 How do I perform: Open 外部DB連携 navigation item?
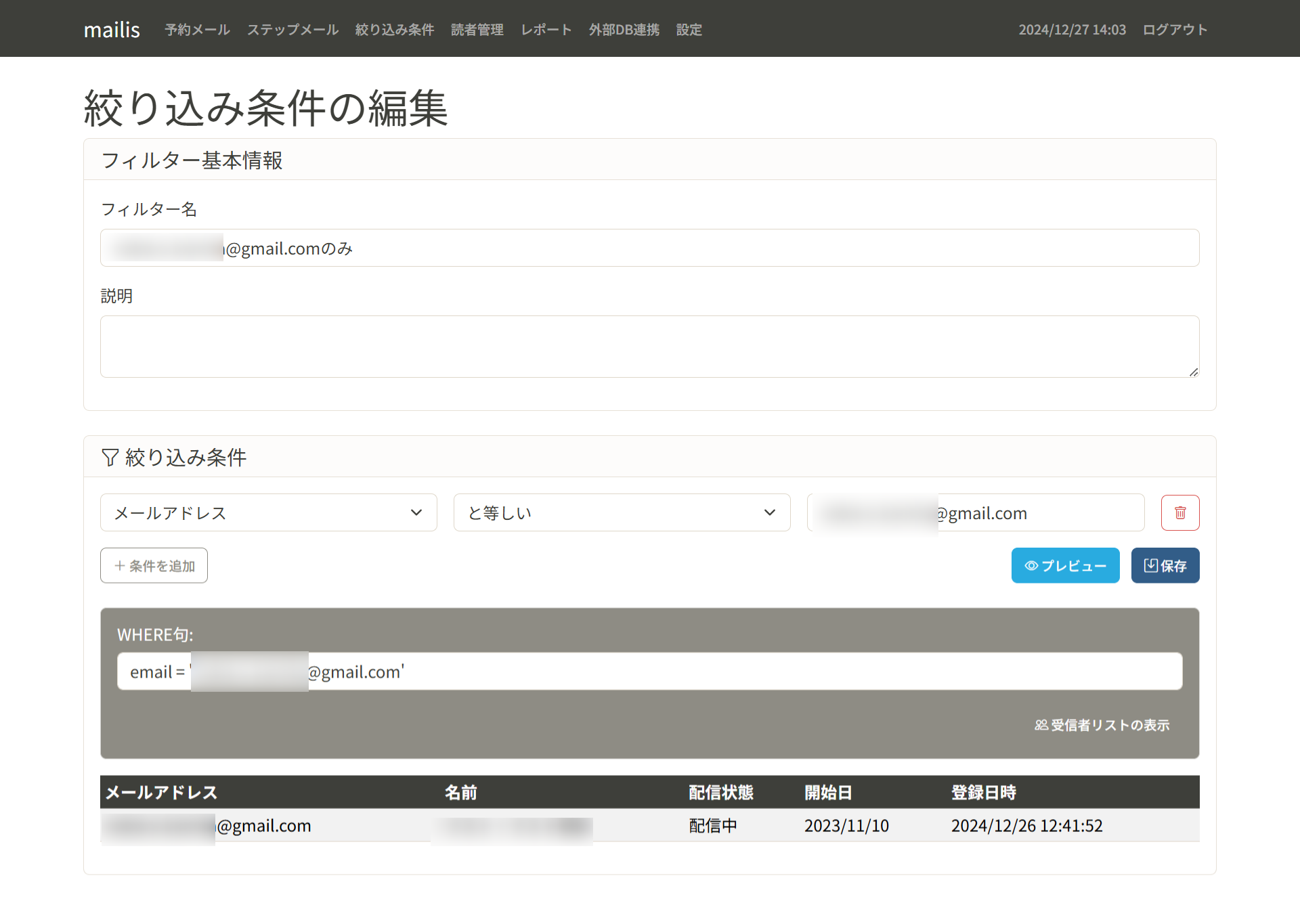click(624, 30)
